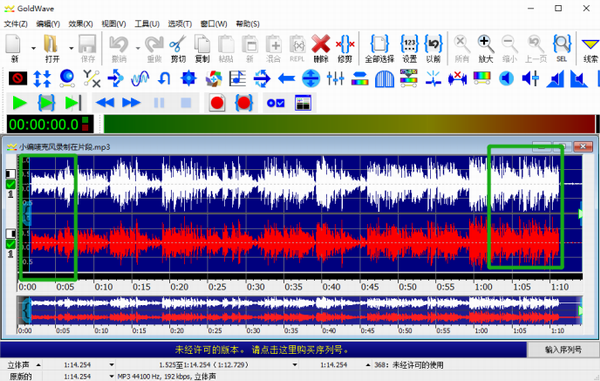Toggle the lower channel green checkbox
The width and height of the screenshot is (600, 381).
pos(11,244)
